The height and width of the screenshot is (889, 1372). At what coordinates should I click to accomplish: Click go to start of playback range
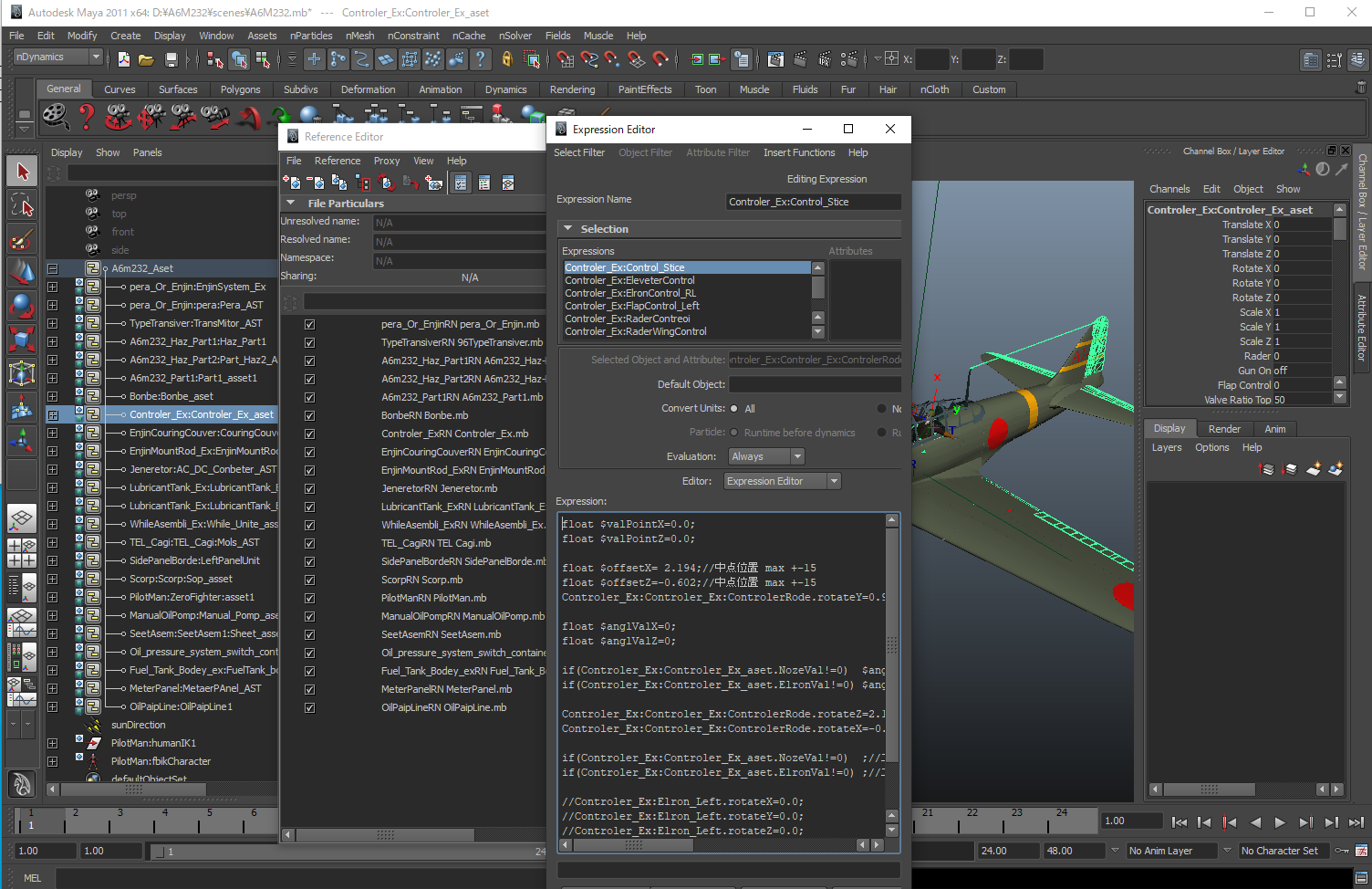pyautogui.click(x=1179, y=822)
